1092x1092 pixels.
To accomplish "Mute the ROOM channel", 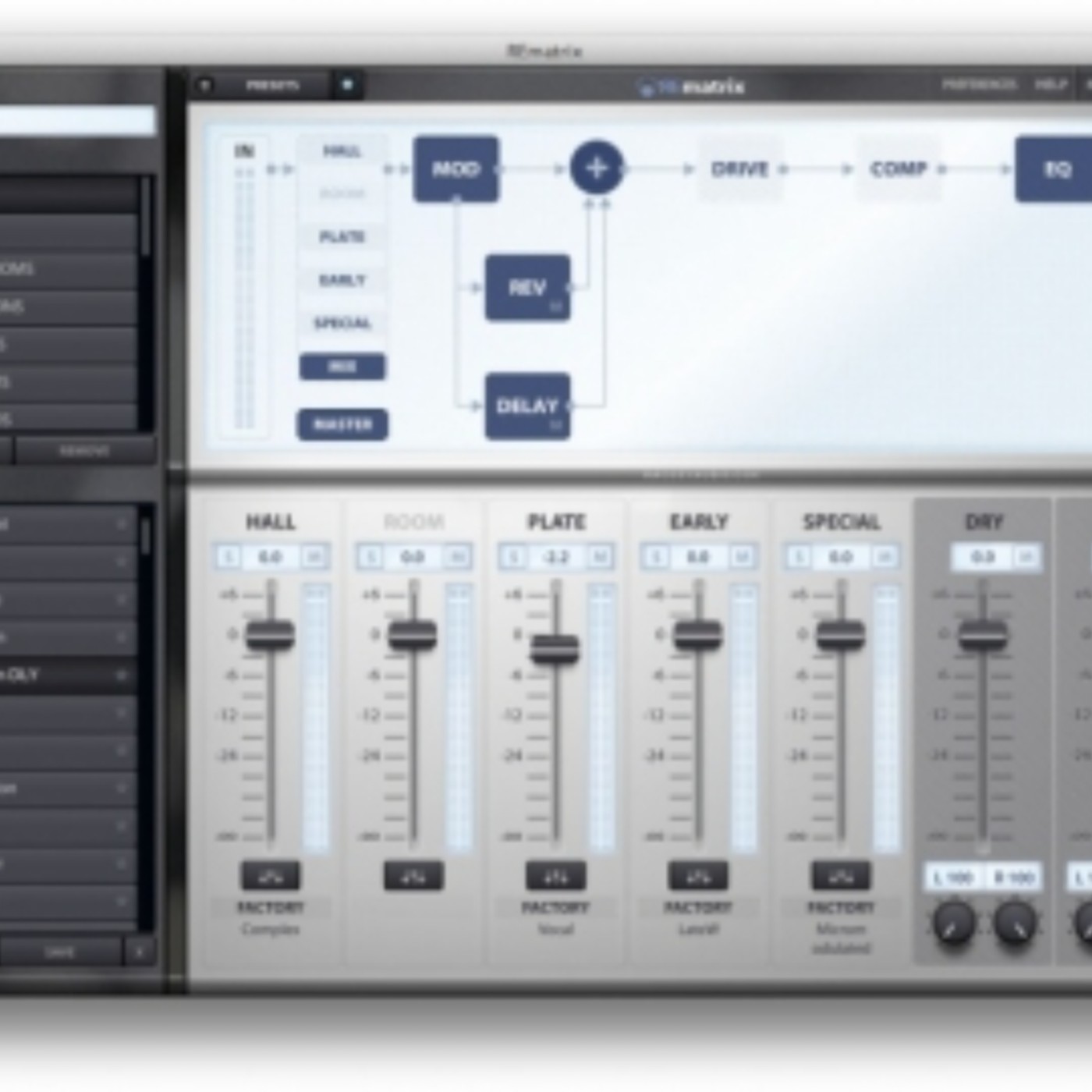I will coord(456,556).
